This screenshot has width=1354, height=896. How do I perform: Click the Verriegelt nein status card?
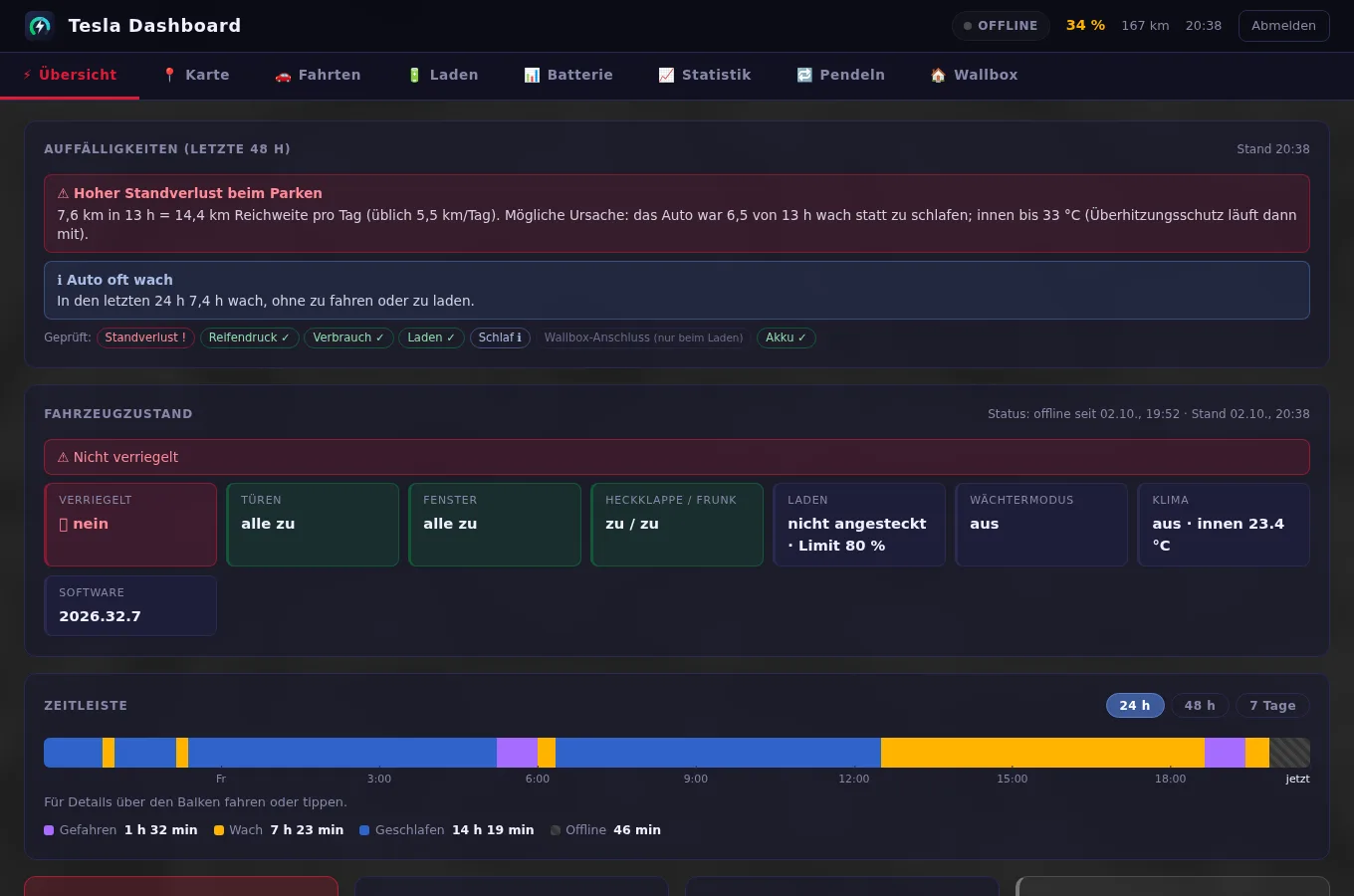130,525
